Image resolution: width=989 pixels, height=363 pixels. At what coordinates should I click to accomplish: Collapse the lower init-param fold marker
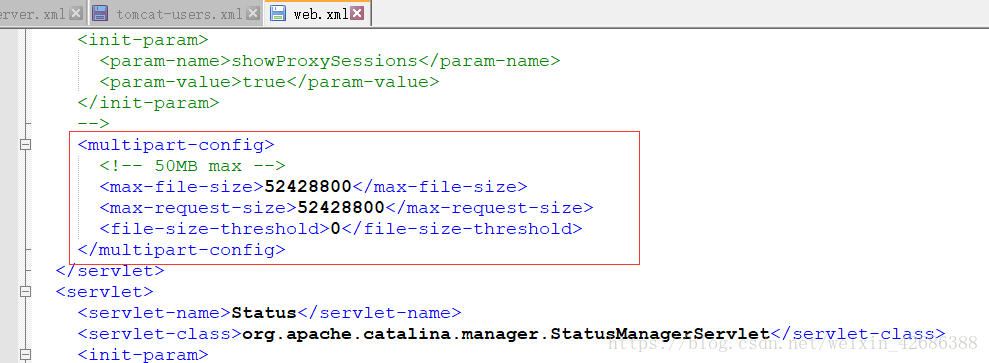coord(25,355)
